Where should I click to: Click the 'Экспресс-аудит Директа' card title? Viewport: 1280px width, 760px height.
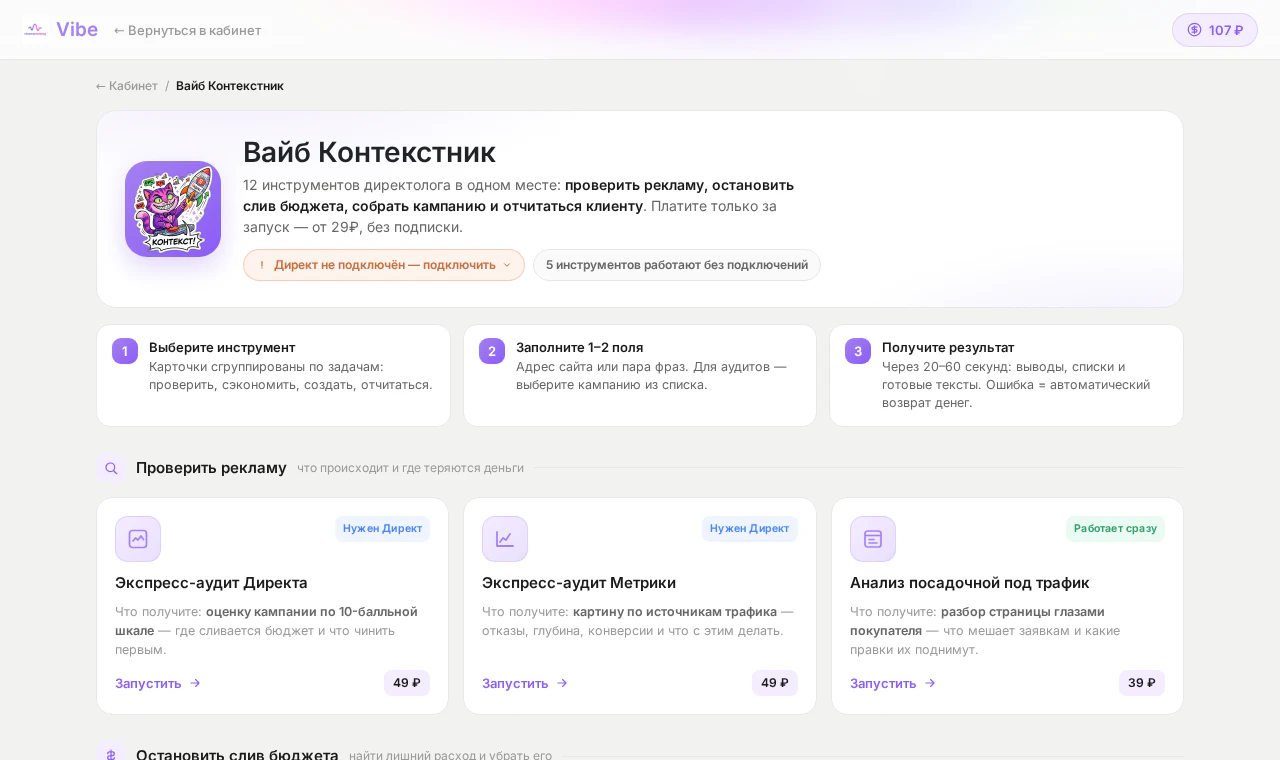[x=211, y=583]
